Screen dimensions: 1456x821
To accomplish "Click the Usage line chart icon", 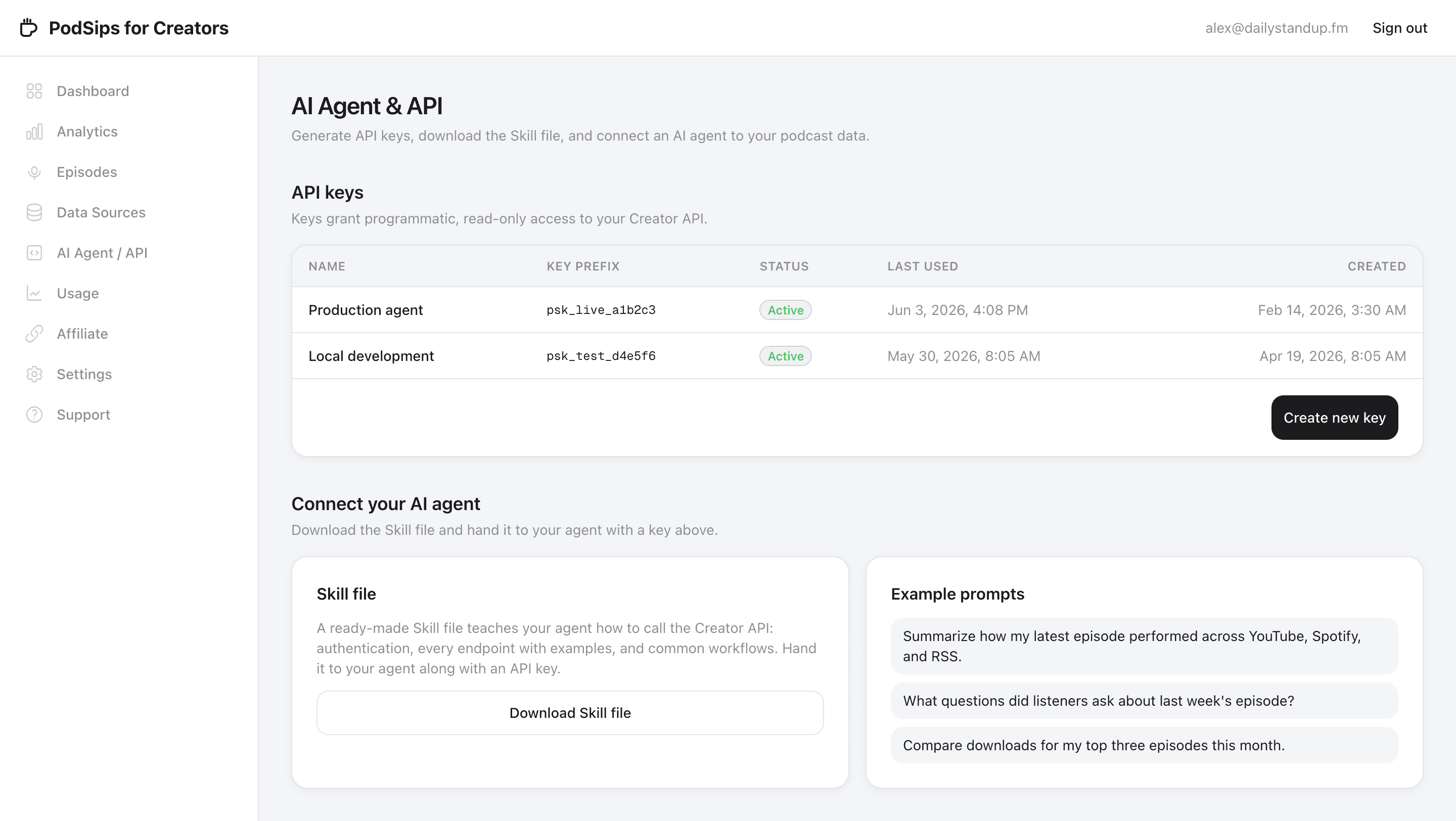I will tap(34, 293).
